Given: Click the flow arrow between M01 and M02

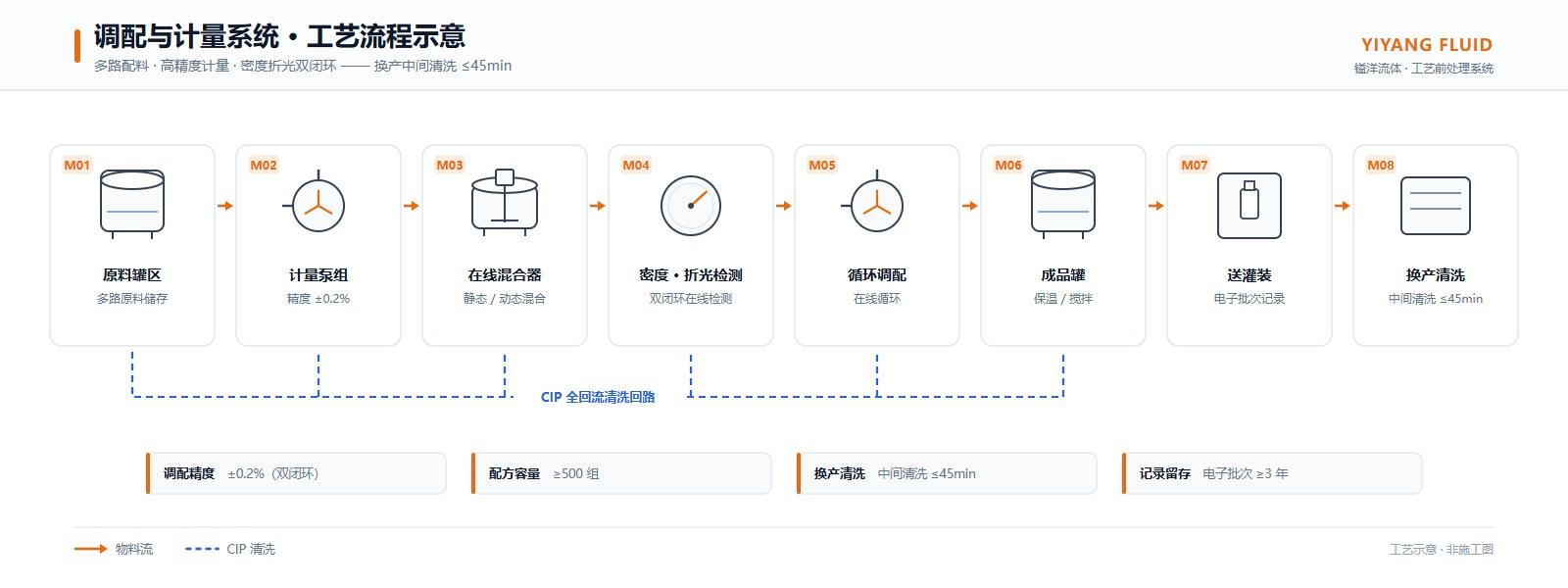Looking at the screenshot, I should click(225, 206).
